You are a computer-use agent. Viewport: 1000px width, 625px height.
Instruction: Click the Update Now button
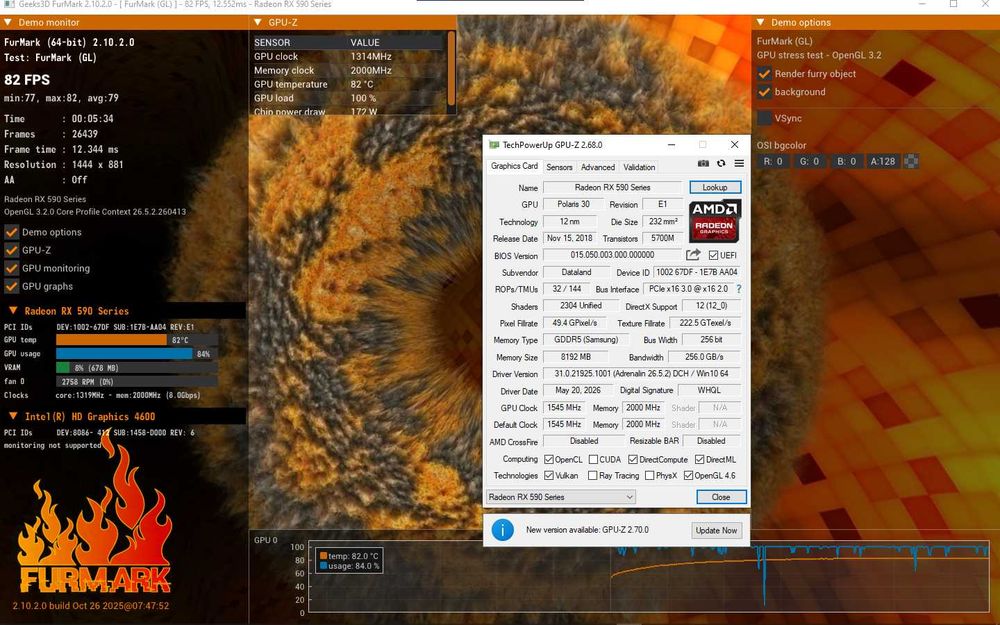tap(716, 530)
